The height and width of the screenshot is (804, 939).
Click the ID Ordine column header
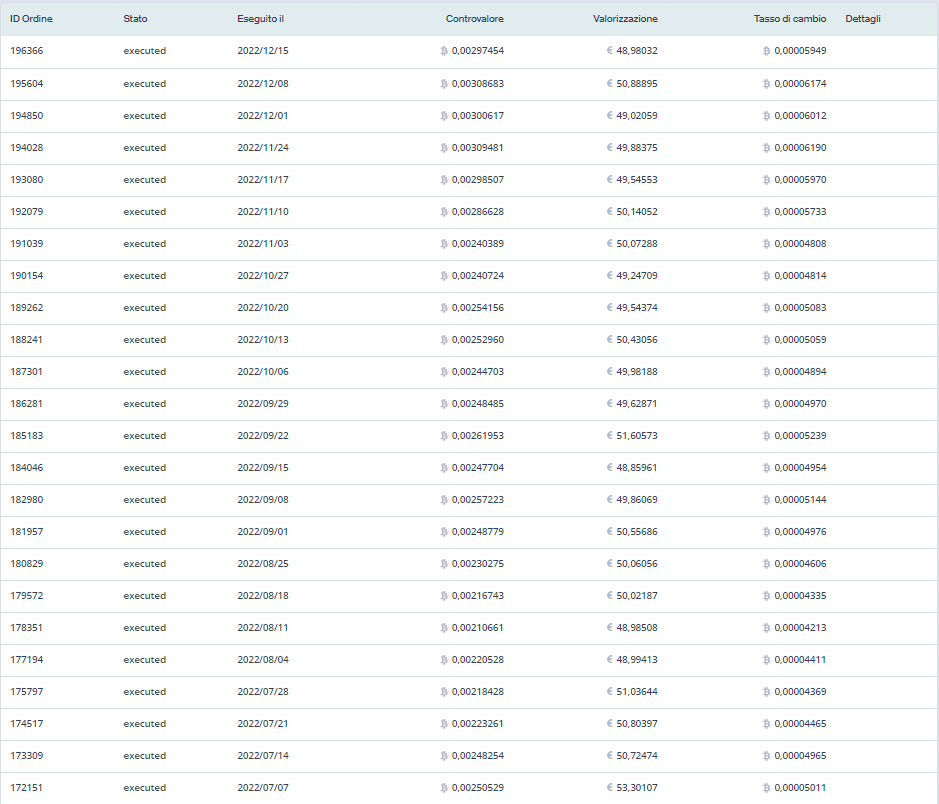pos(29,19)
